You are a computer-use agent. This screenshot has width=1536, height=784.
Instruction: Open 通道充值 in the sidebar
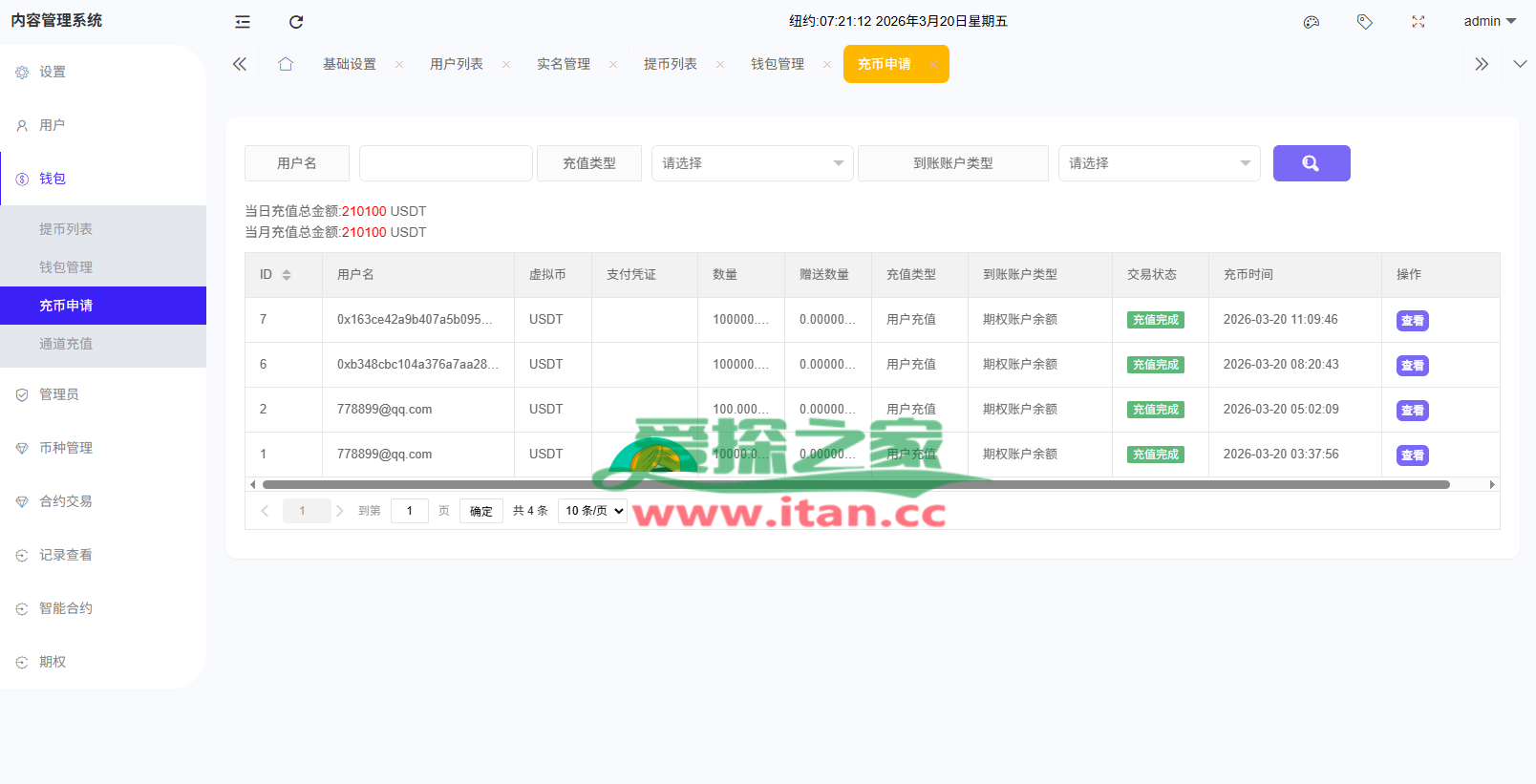[66, 344]
